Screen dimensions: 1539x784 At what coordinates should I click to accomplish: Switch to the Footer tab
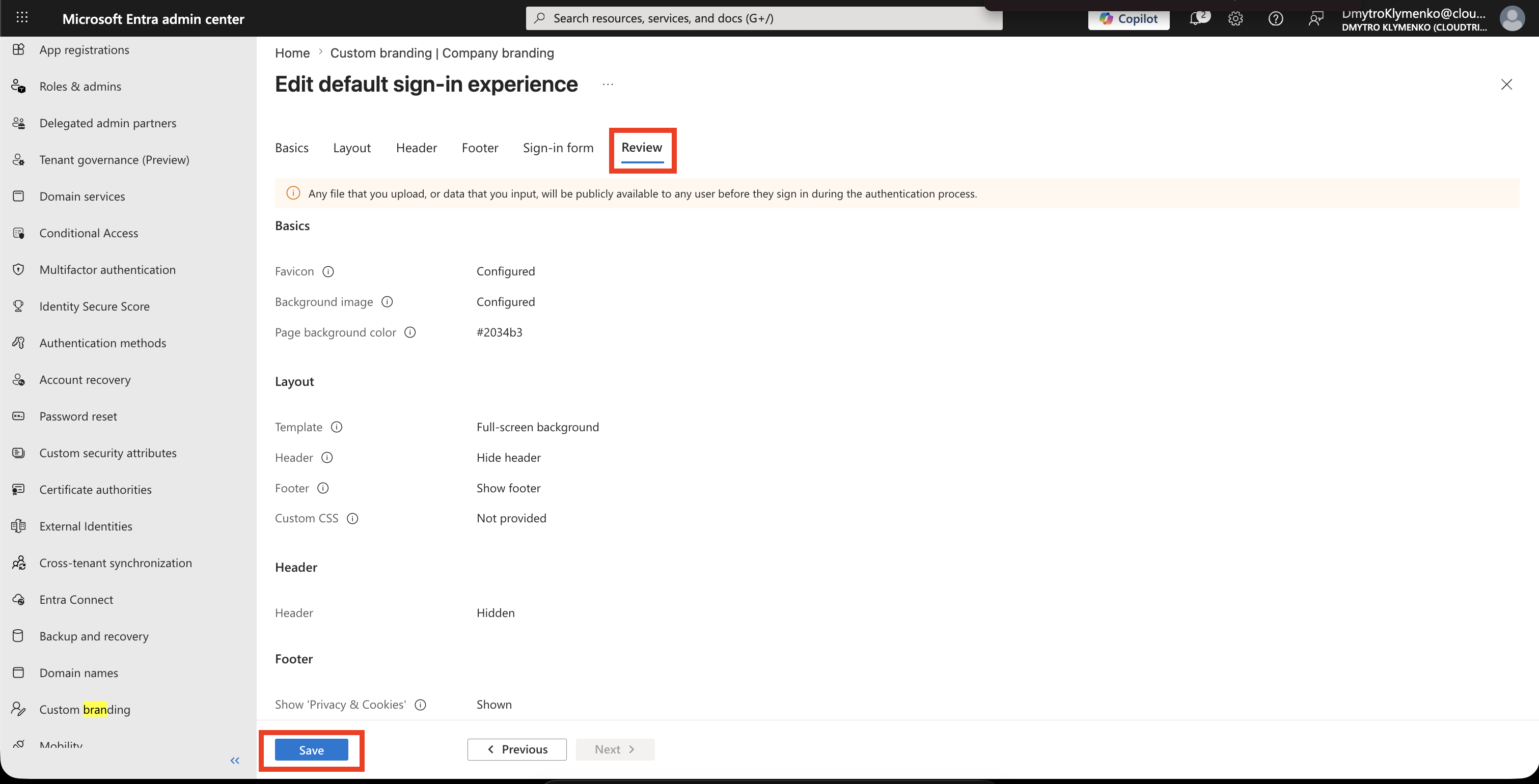coord(480,148)
